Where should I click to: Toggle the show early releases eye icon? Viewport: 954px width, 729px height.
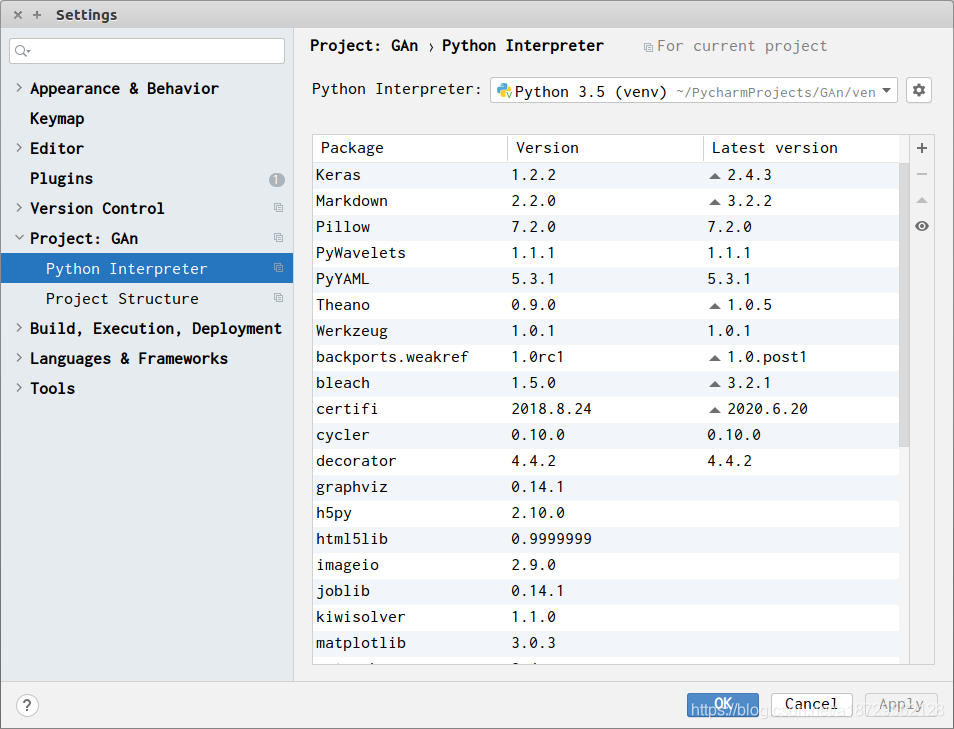(922, 226)
